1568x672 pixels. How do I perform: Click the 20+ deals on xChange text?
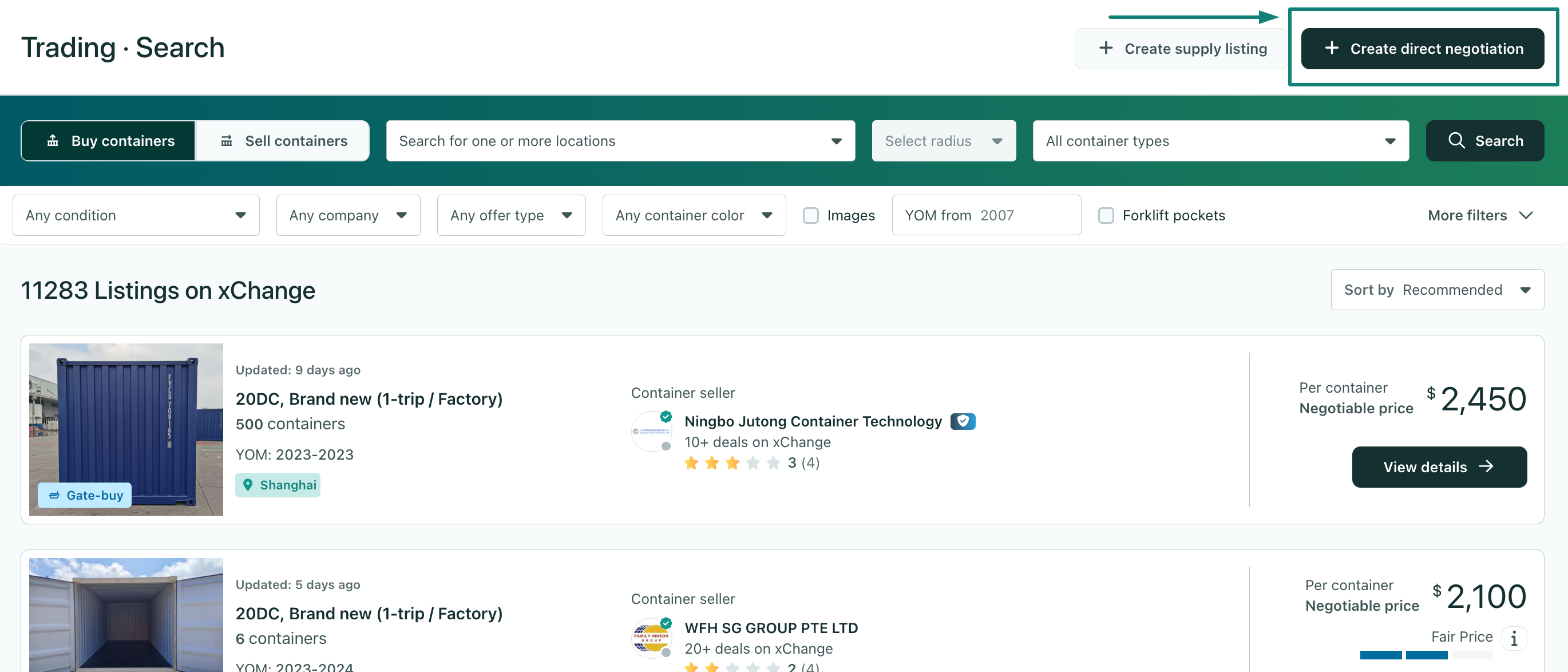[758, 649]
